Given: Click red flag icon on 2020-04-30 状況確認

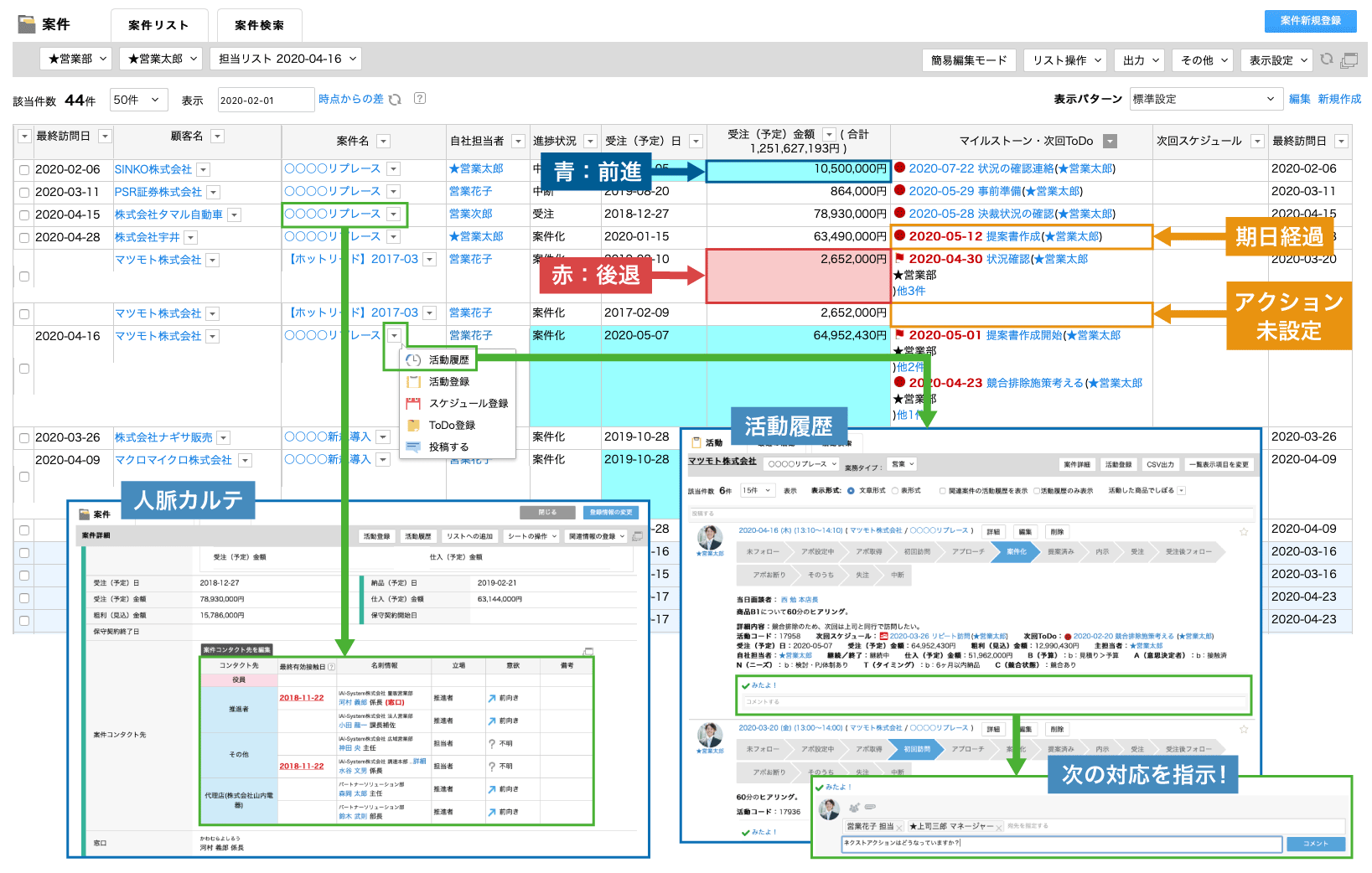Looking at the screenshot, I should click(900, 259).
